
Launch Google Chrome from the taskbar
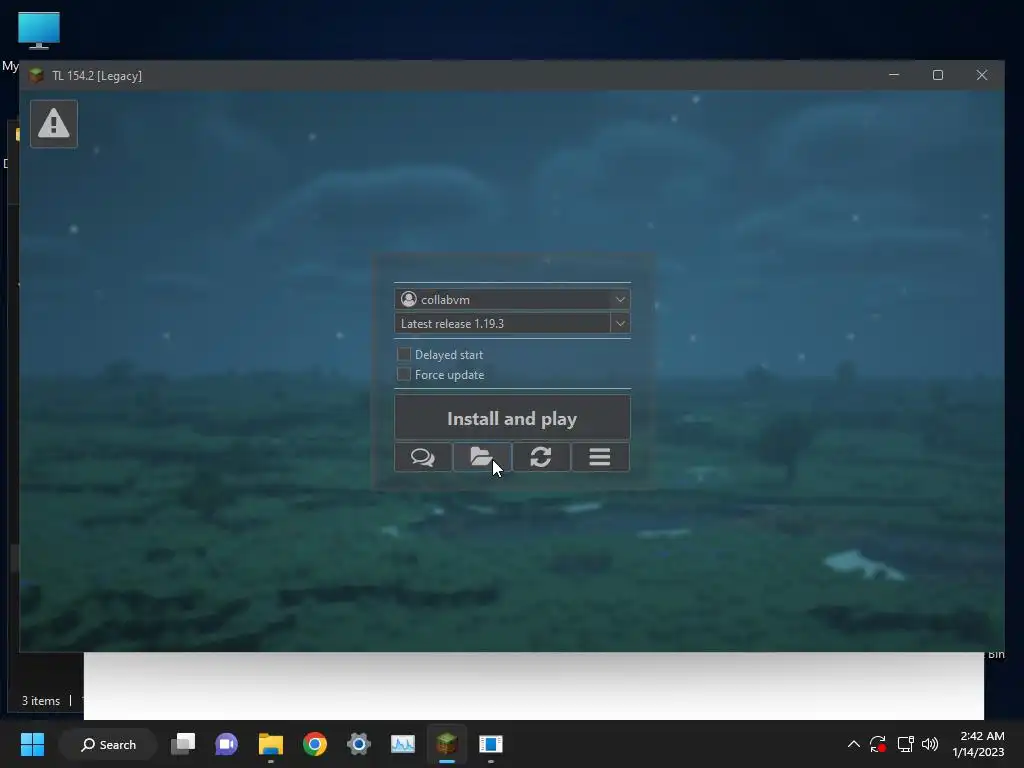click(x=315, y=744)
